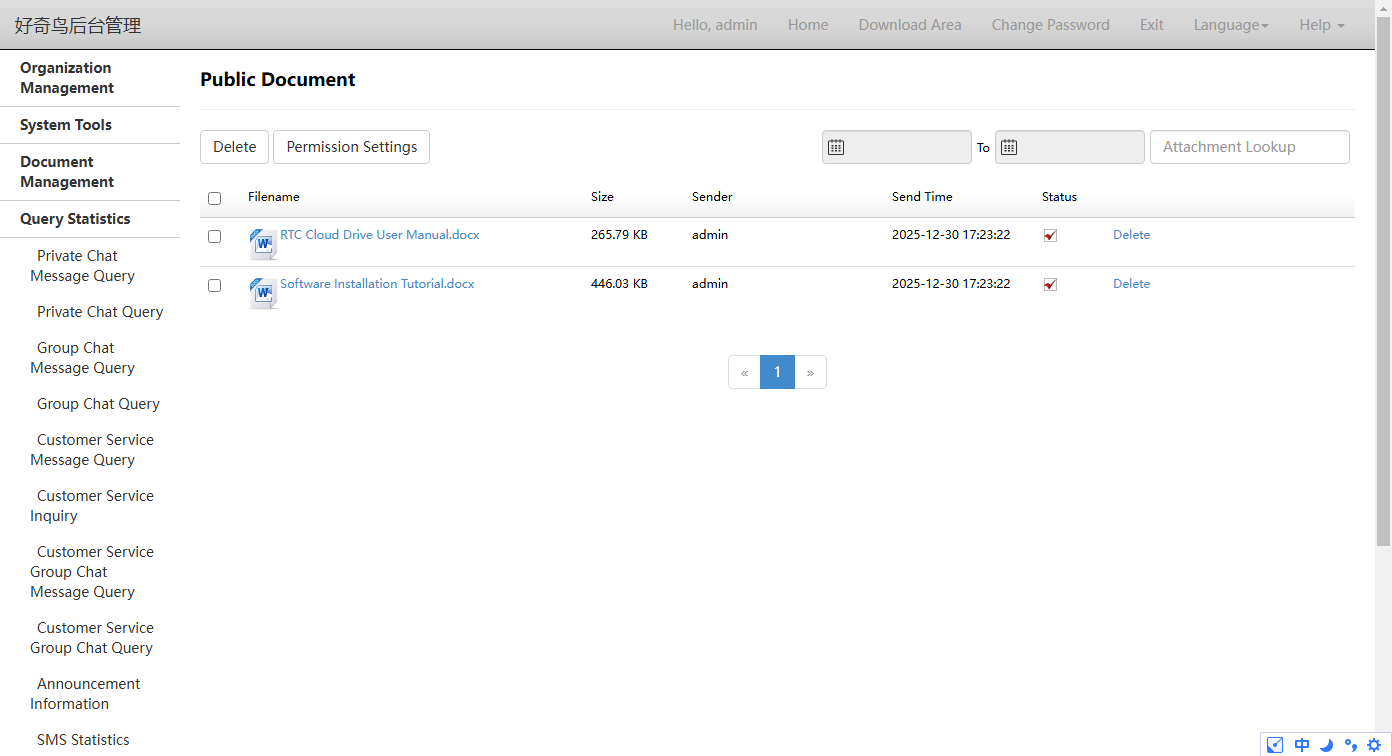
Task: Click the Permission Settings button
Action: point(351,147)
